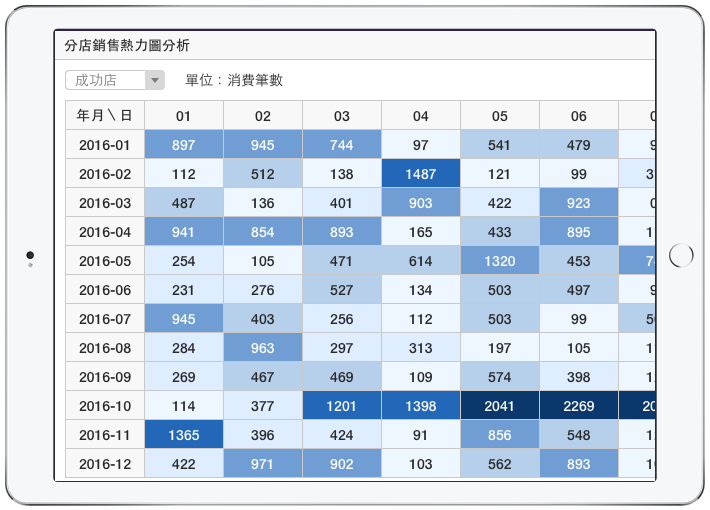Select row label 2016-10
This screenshot has height=510, width=710.
(x=105, y=406)
